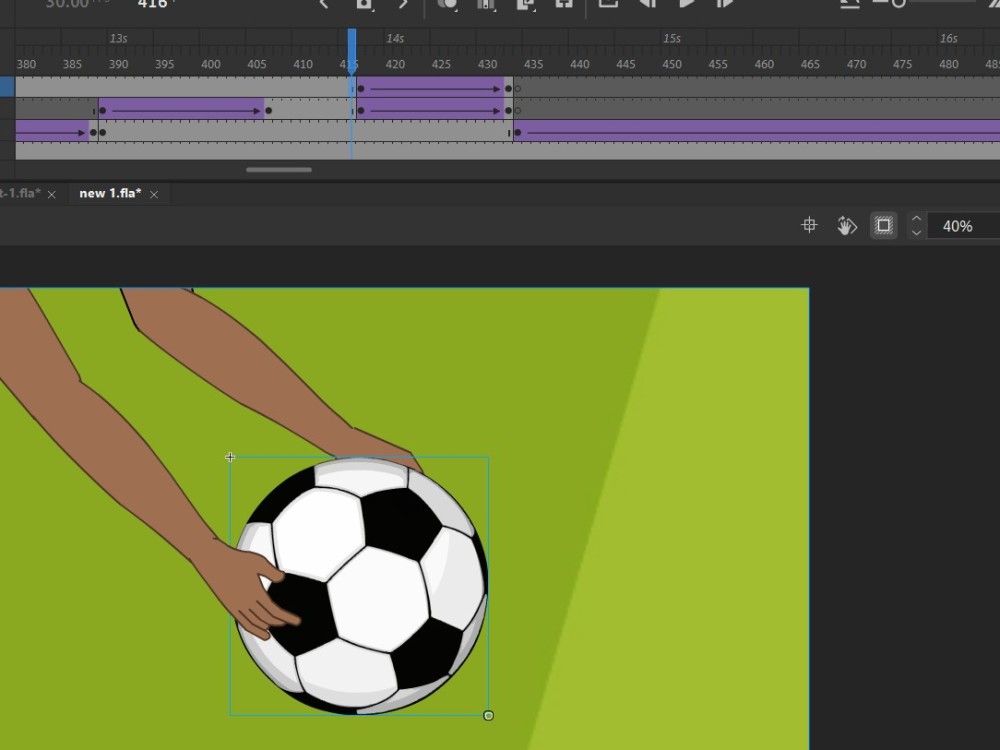Click the 13s time marker on the ruler

118,38
